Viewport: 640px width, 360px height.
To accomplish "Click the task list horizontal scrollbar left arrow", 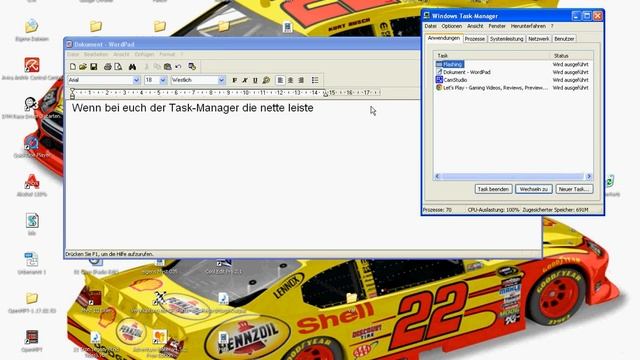I will pyautogui.click(x=438, y=176).
